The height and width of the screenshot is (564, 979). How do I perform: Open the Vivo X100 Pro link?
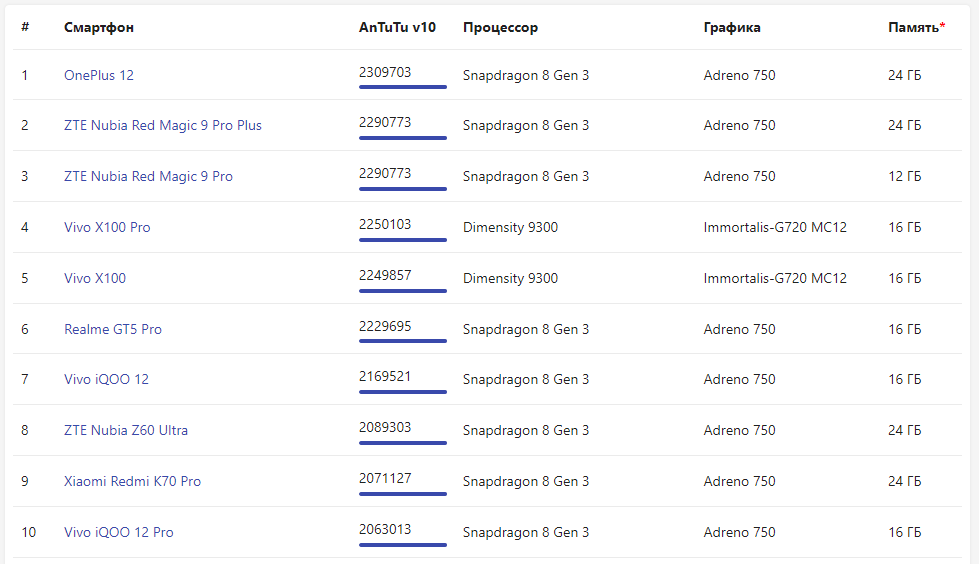107,227
